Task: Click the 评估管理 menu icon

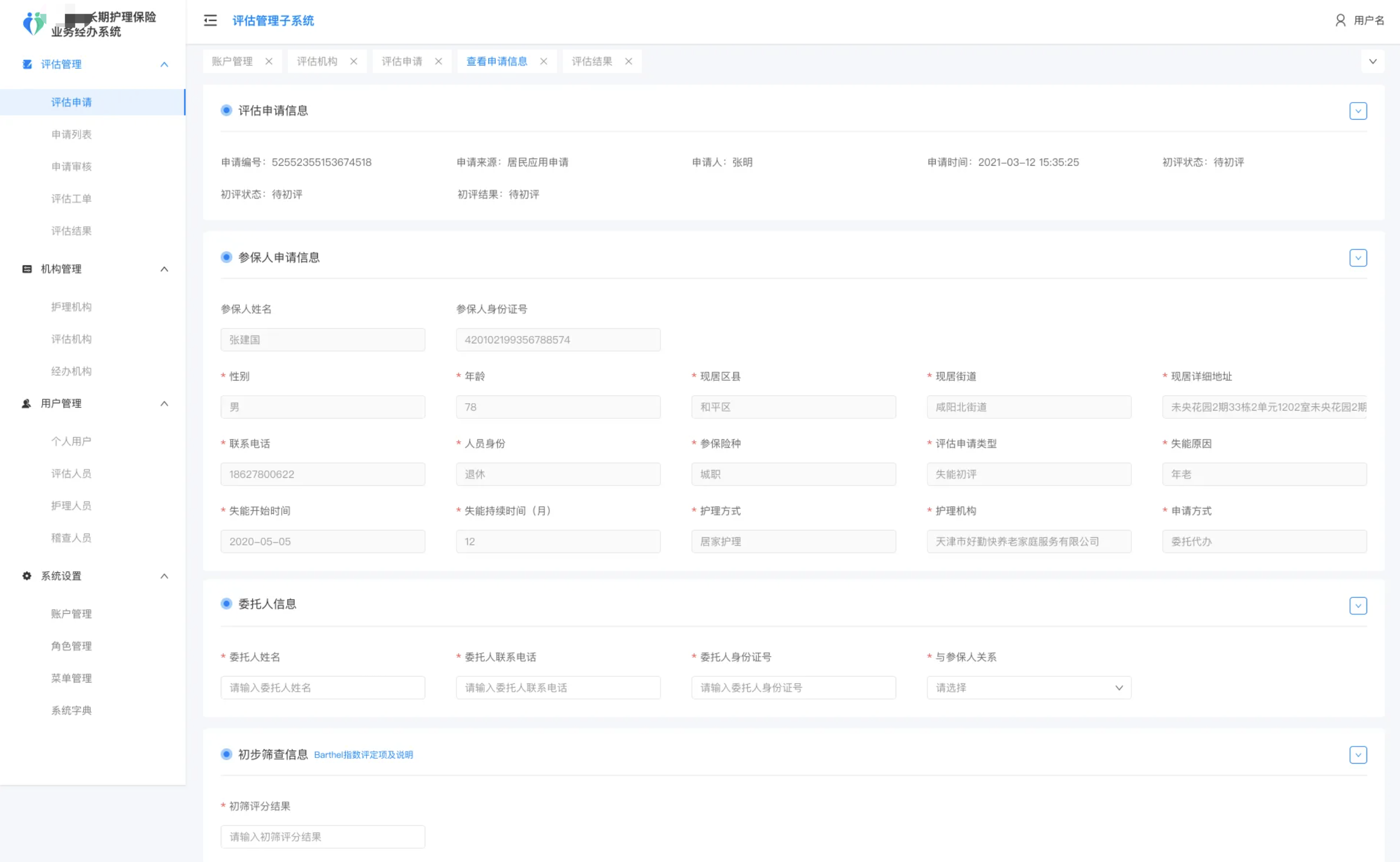Action: [27, 64]
